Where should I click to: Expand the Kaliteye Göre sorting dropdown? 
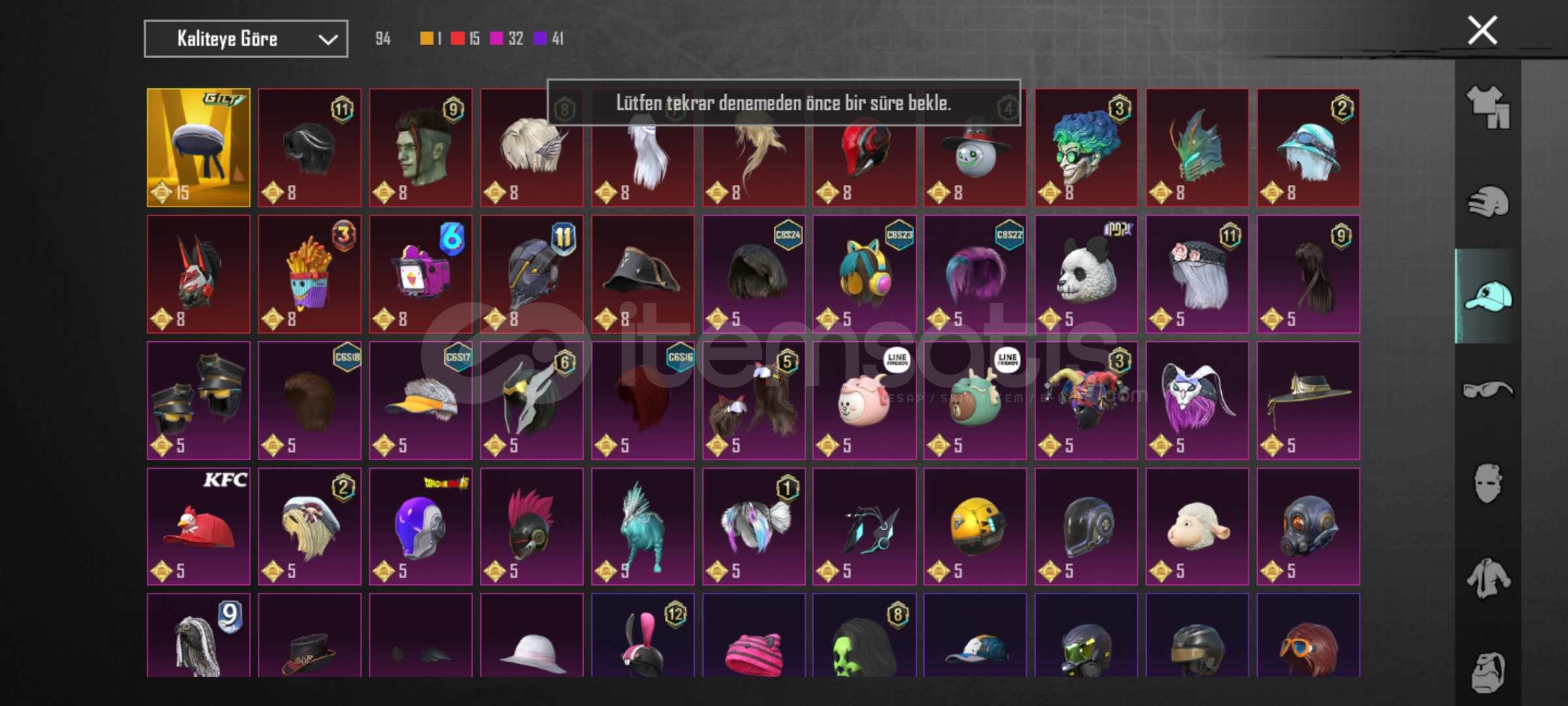(246, 39)
